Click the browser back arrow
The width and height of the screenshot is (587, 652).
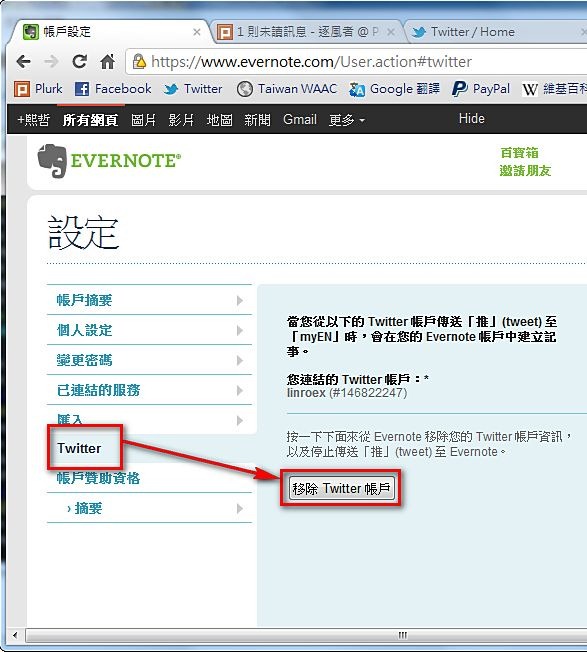point(23,62)
